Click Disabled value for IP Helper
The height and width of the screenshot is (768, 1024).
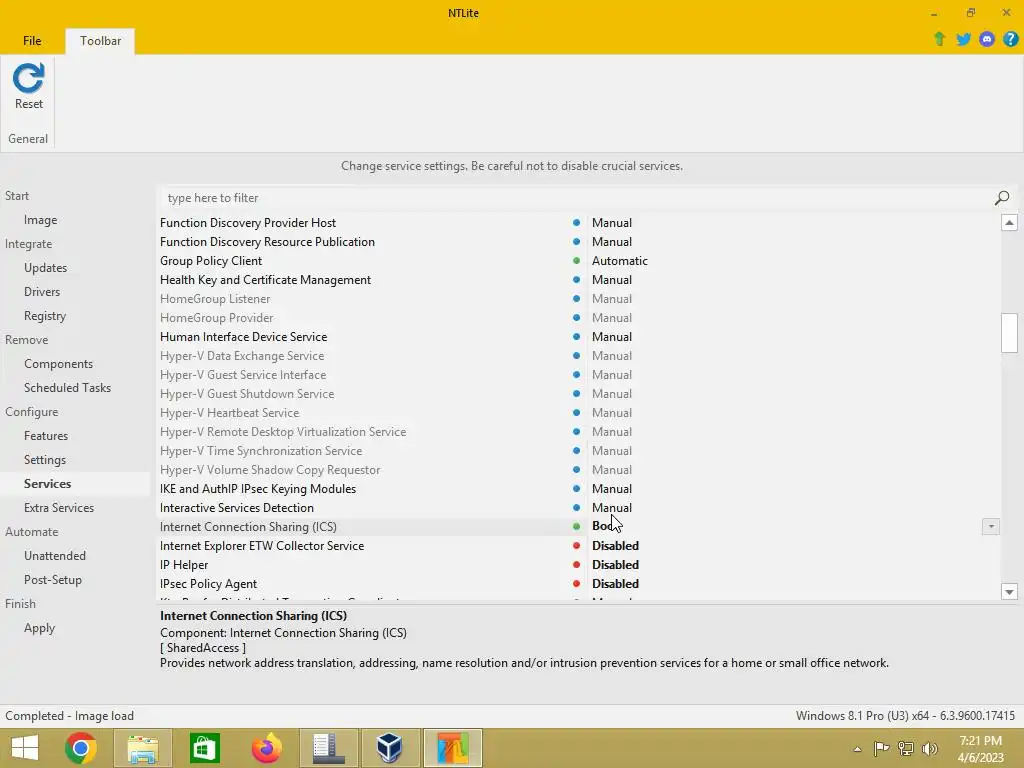coord(615,565)
